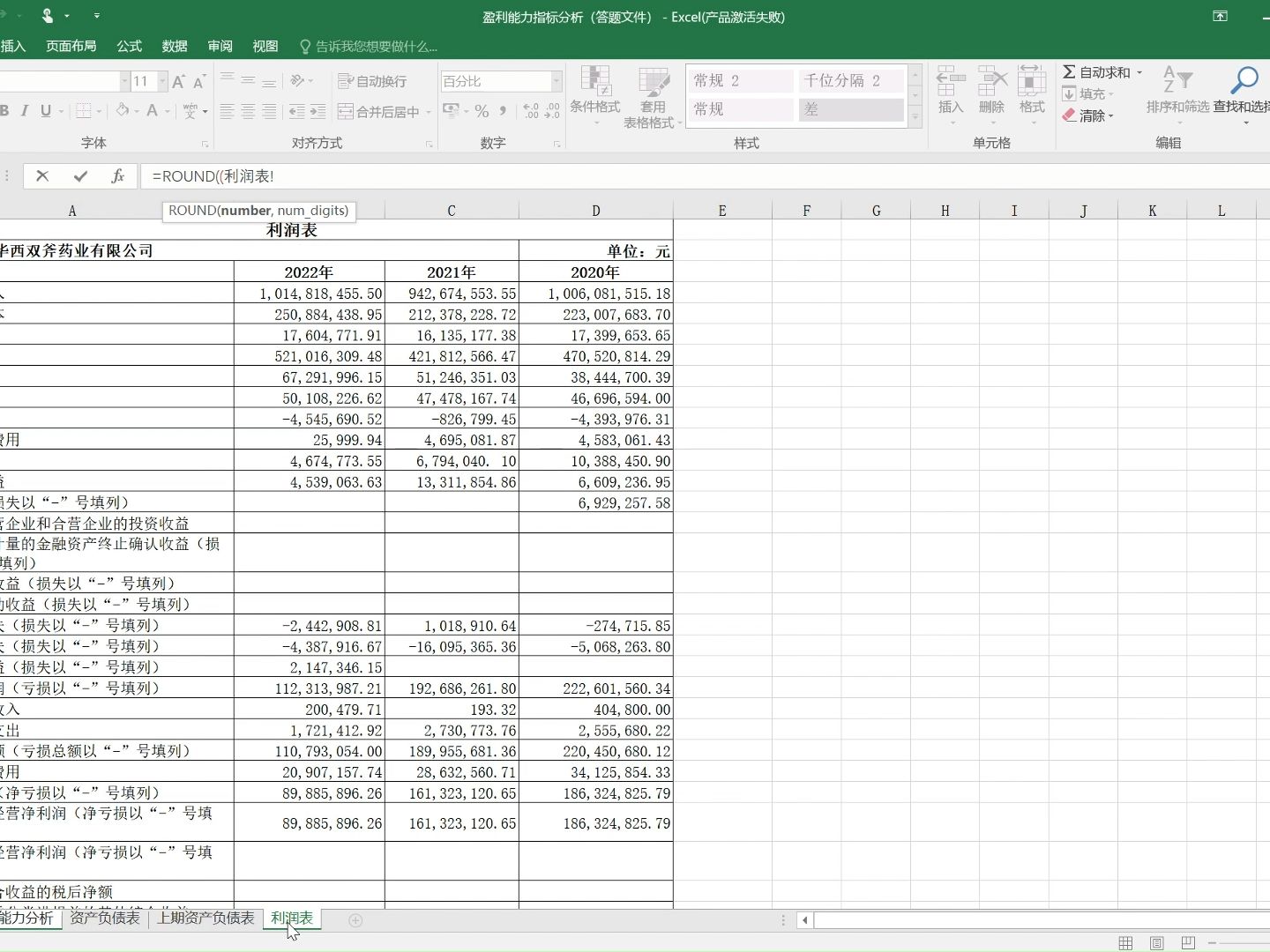Expand the Merge and Center 合并后居中 dropdown arrow
Image resolution: width=1270 pixels, height=952 pixels.
click(x=429, y=112)
